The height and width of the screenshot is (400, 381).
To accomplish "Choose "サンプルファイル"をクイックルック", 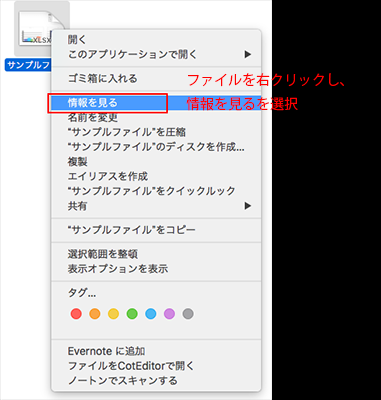I will 156,191.
